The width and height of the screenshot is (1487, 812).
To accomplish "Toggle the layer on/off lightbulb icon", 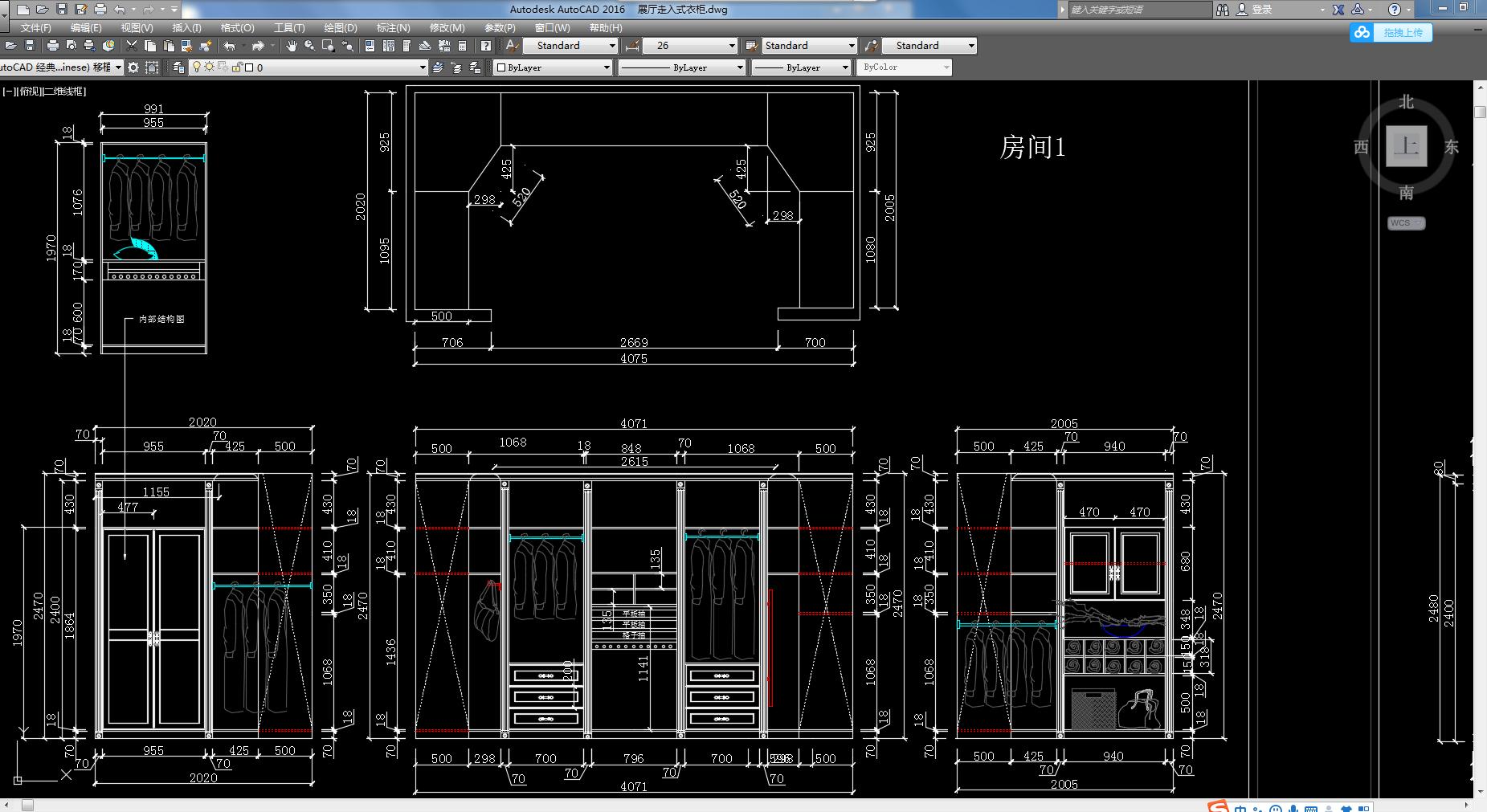I will [197, 67].
